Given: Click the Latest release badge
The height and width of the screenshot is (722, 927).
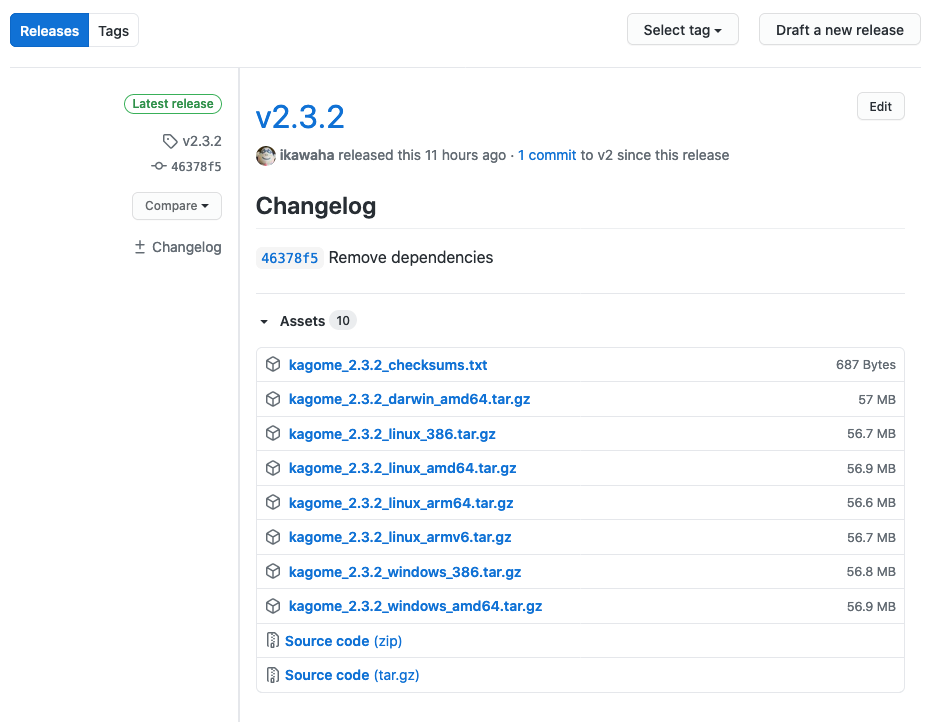Looking at the screenshot, I should [x=173, y=103].
